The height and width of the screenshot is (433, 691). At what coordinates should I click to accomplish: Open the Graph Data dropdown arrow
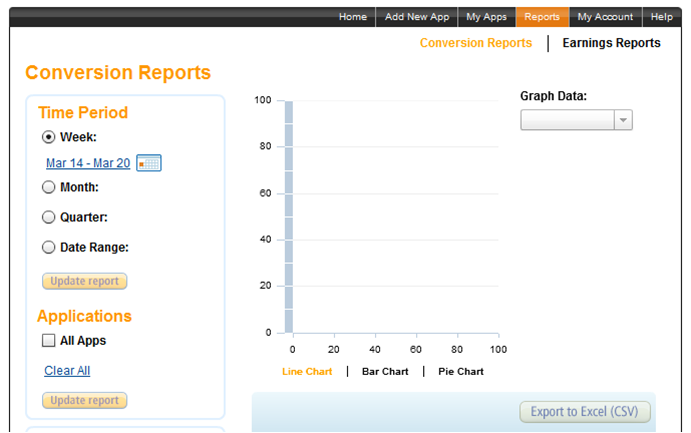pyautogui.click(x=623, y=120)
